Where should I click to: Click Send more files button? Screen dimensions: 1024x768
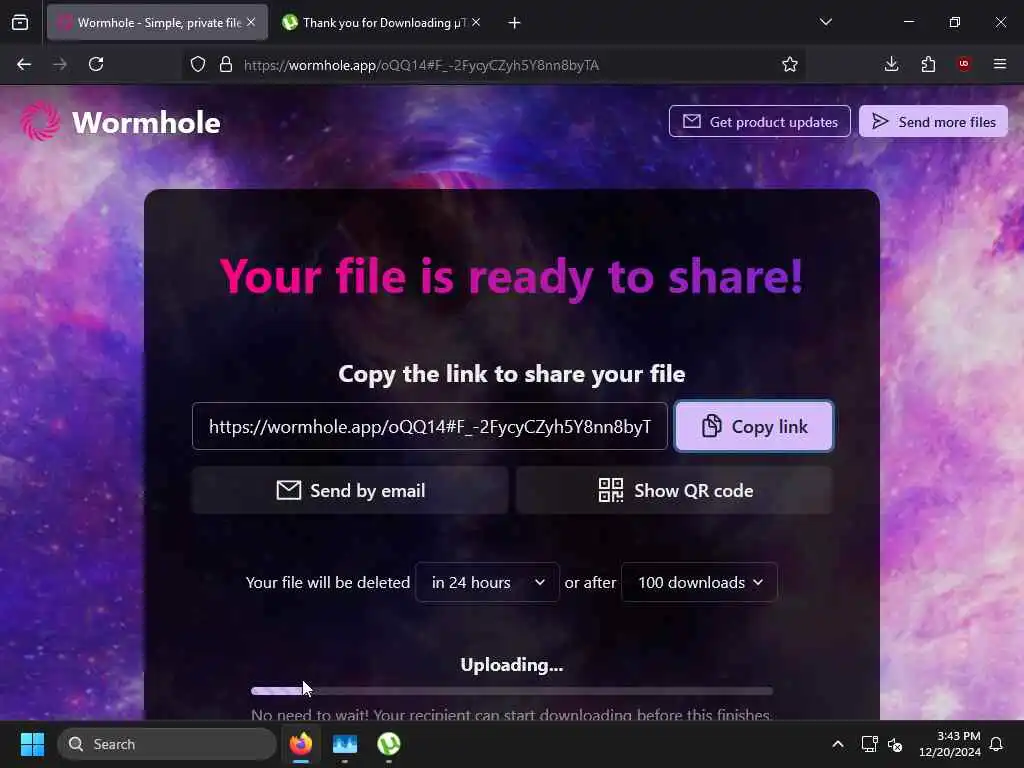coord(933,121)
